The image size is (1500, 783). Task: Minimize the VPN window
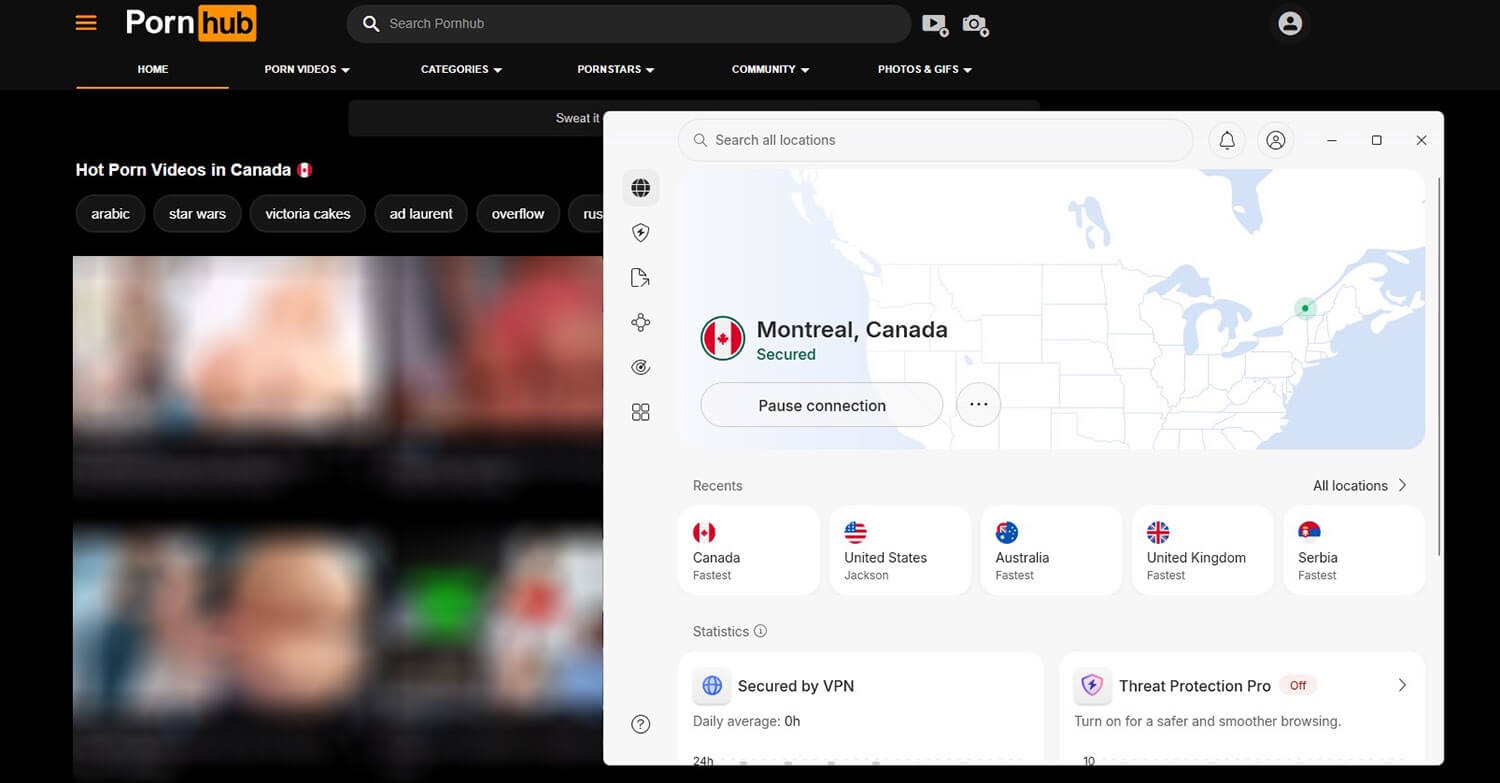1331,140
